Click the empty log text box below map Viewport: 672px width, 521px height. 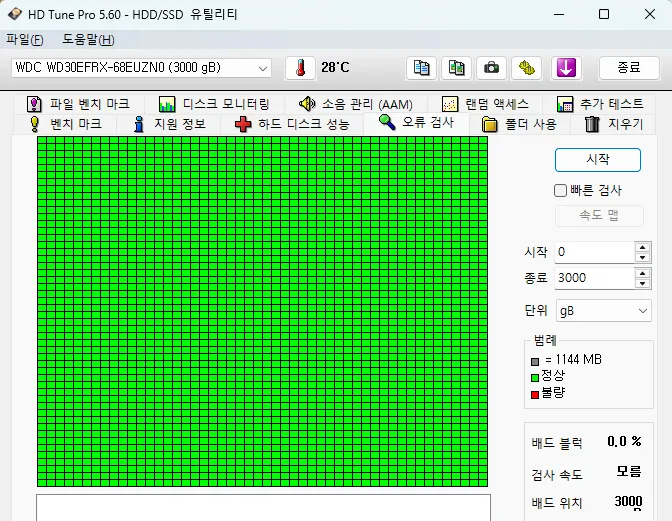[264, 508]
